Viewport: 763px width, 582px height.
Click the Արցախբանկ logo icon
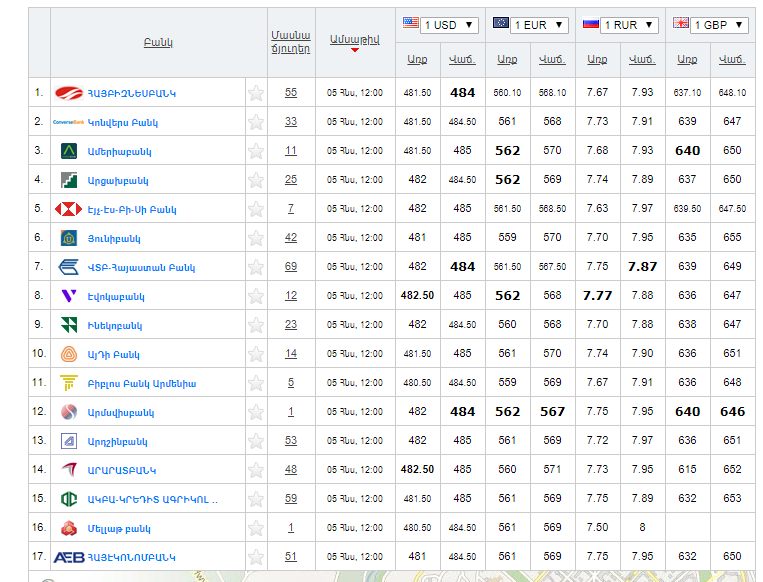(69, 180)
